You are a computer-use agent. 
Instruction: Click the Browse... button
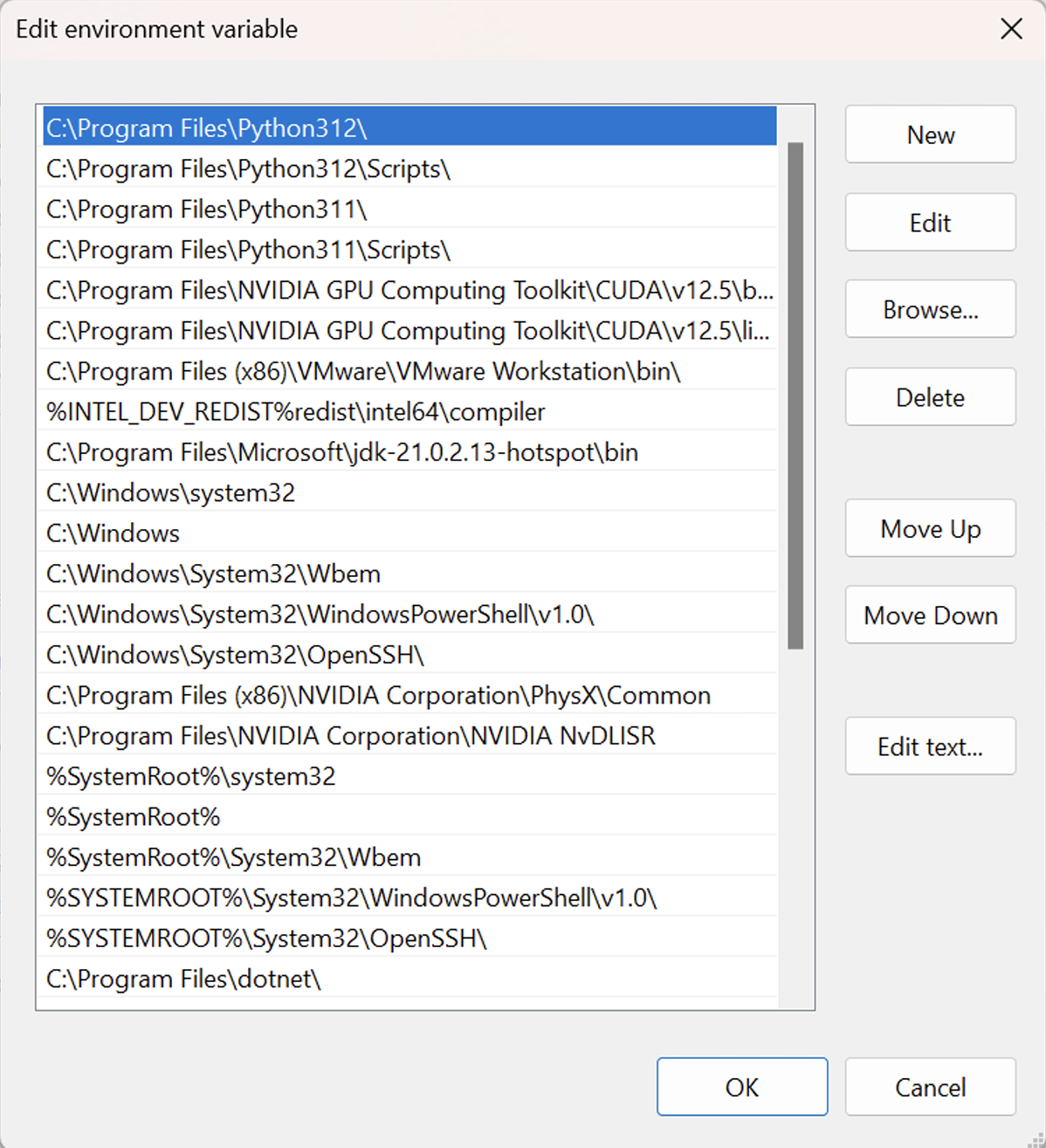[x=930, y=309]
